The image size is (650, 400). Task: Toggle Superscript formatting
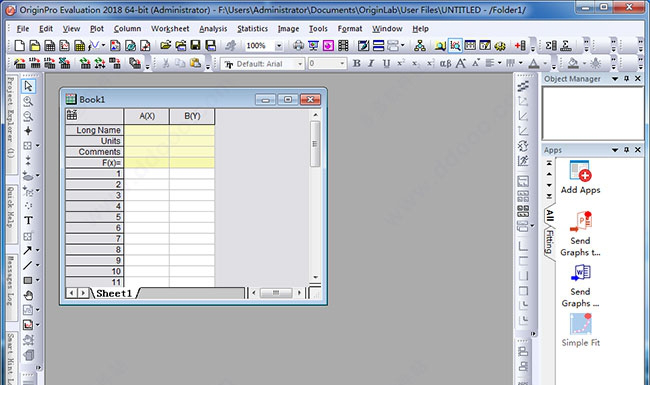(x=400, y=63)
